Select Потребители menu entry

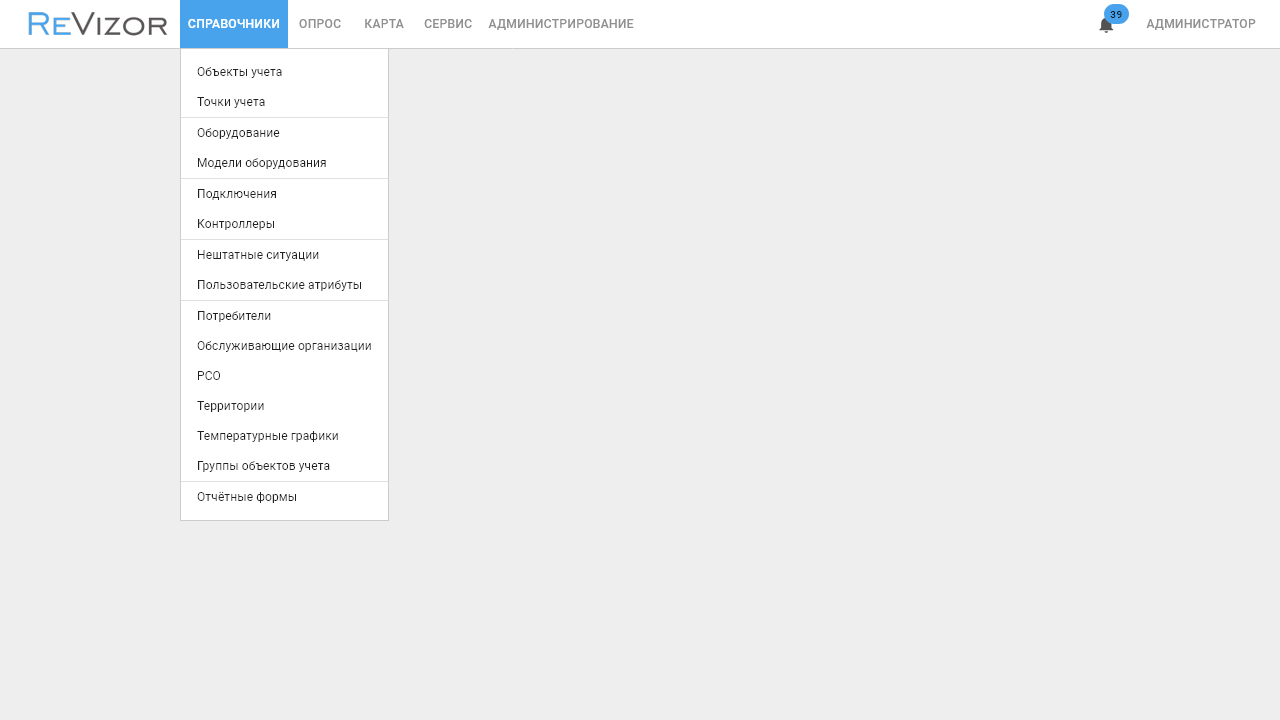tap(284, 316)
